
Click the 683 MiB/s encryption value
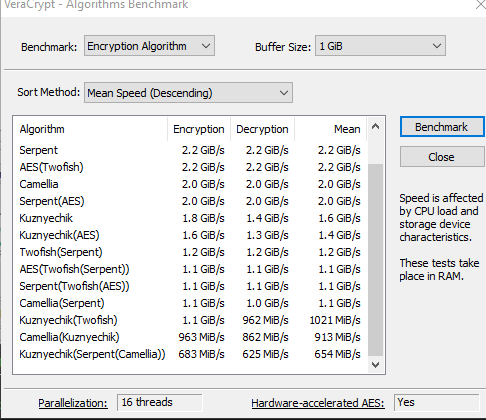pyautogui.click(x=201, y=354)
